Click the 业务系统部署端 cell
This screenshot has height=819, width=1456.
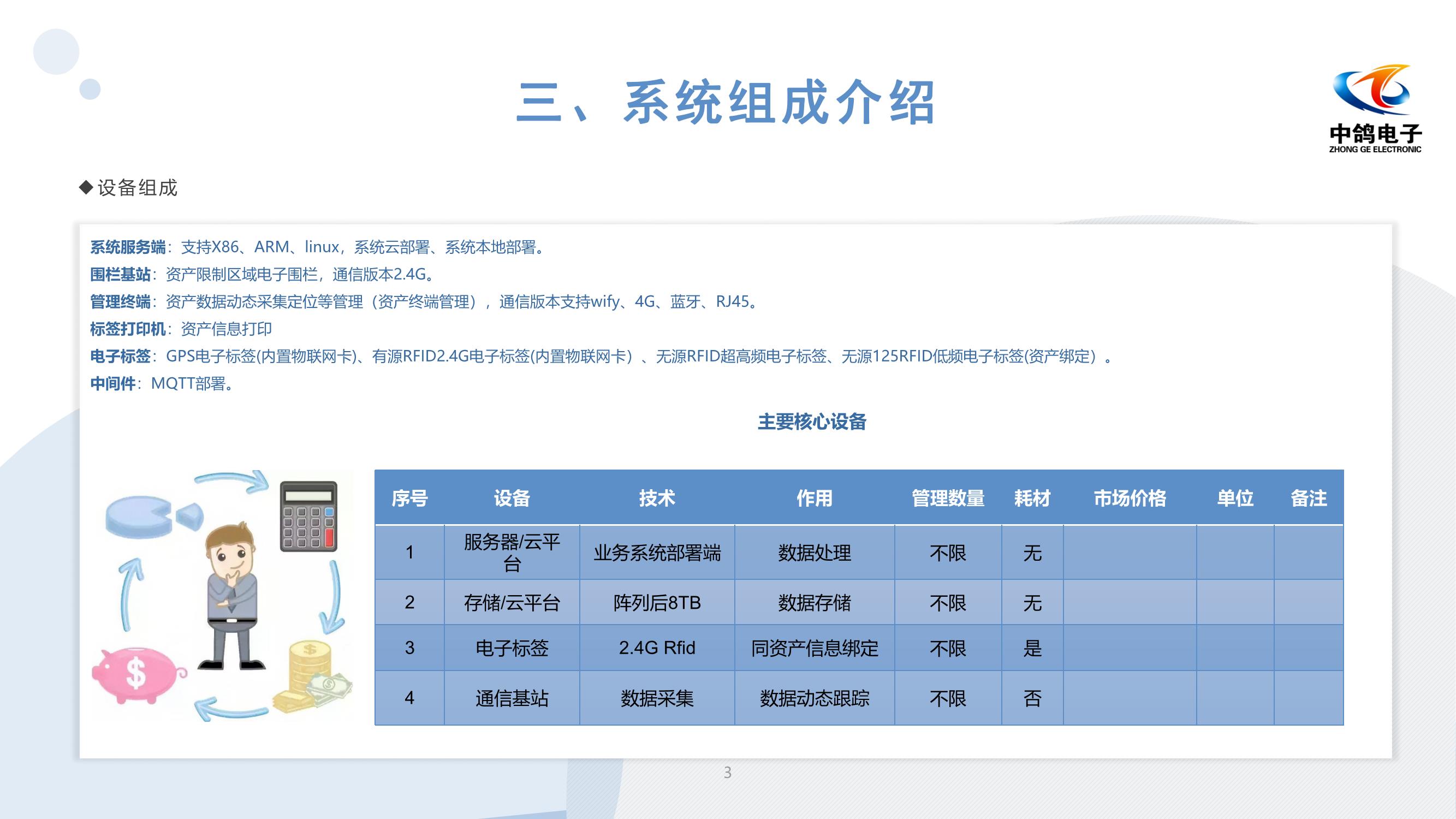(x=657, y=552)
